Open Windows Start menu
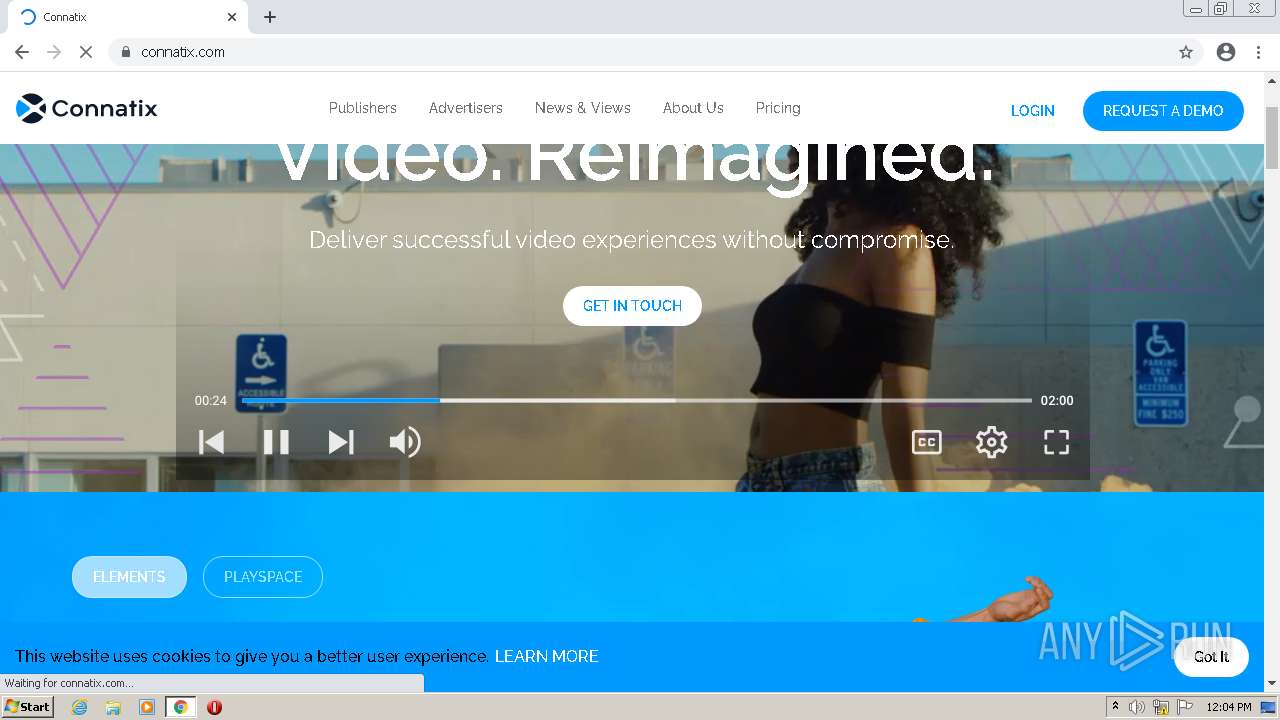 pos(27,707)
